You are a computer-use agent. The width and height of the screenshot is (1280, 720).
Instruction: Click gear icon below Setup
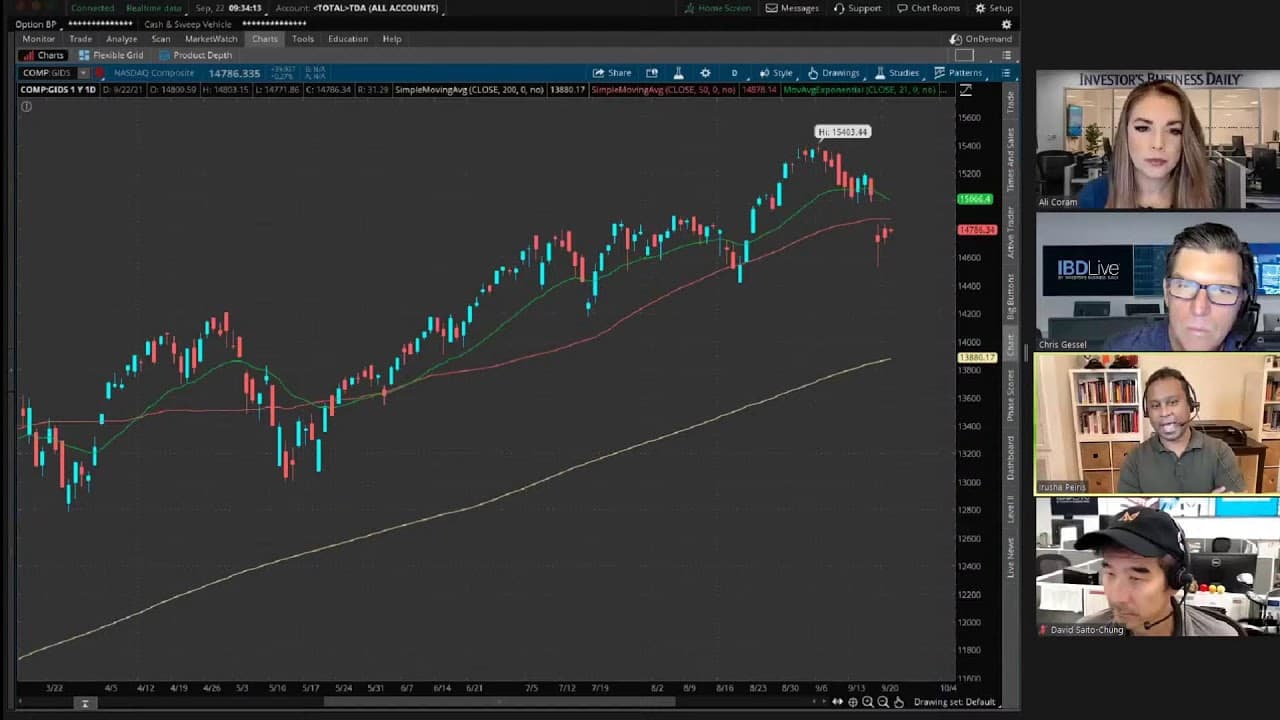[1006, 24]
